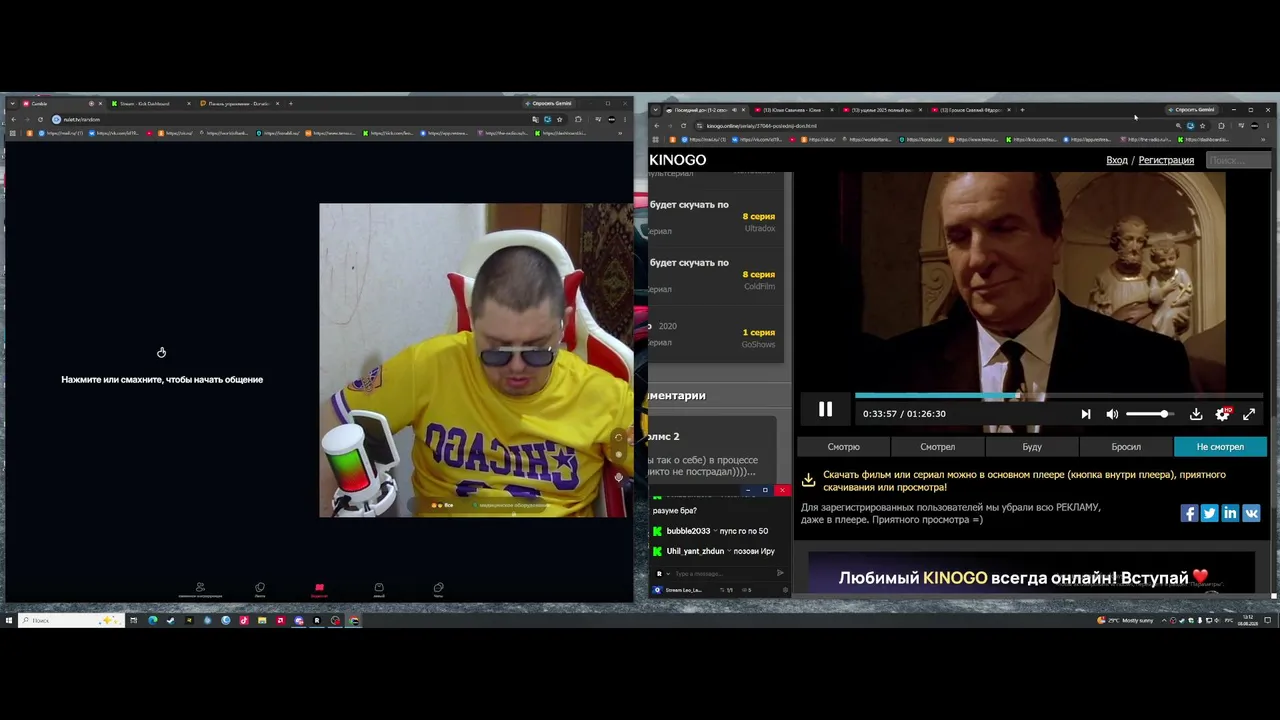Reload the page in right browser
Image resolution: width=1280 pixels, height=720 pixels.
(683, 126)
